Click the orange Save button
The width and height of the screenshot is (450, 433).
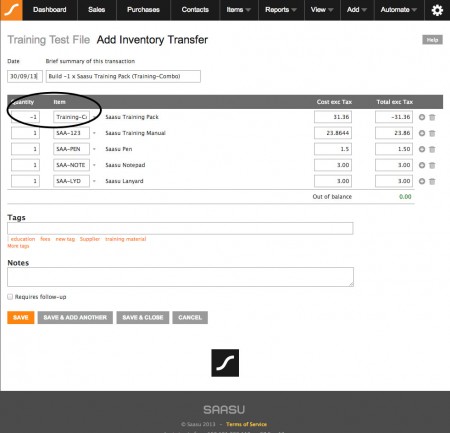(21, 317)
